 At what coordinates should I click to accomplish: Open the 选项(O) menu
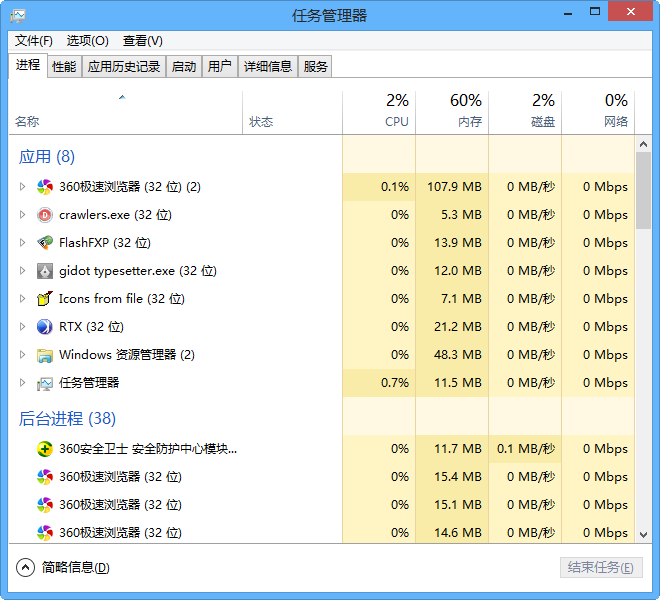[x=88, y=41]
